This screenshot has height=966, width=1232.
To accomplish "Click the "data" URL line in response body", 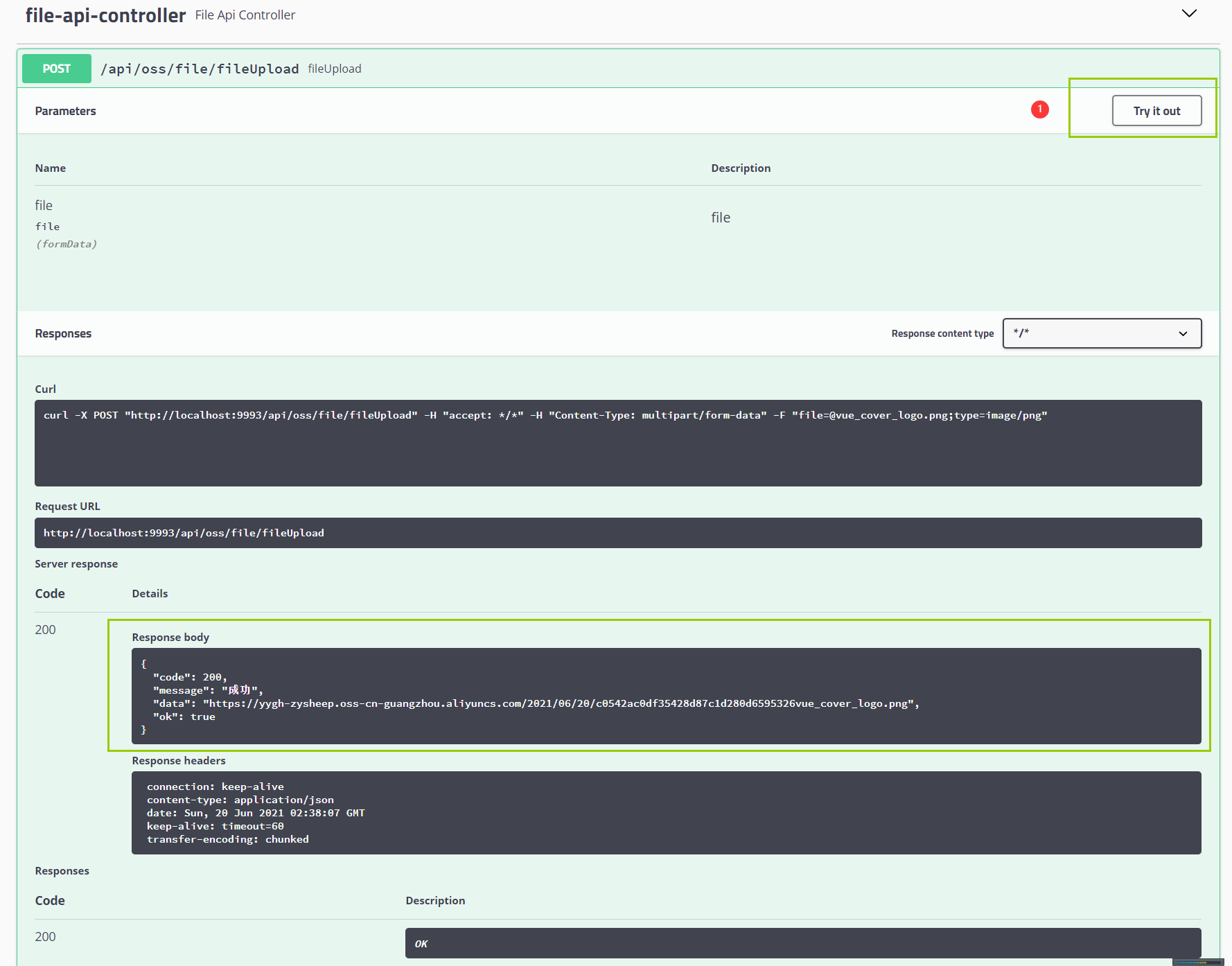I will coord(536,703).
